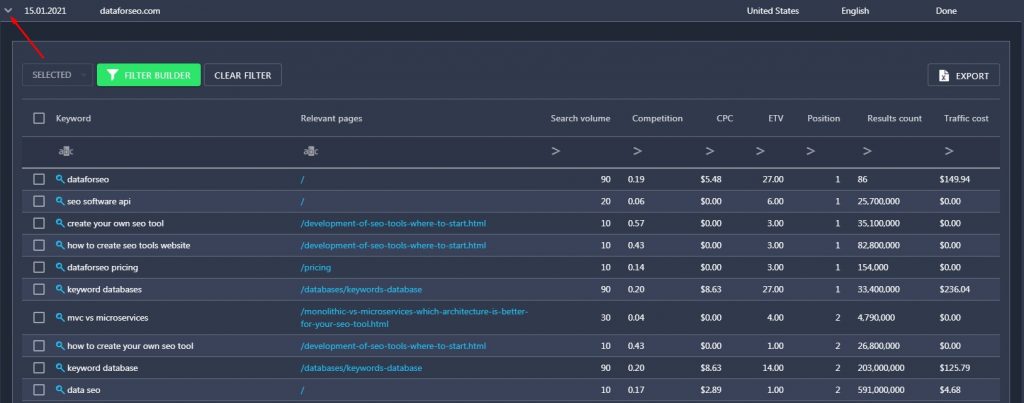Screen dimensions: 1024x403
Task: Open root '/' link in dataforseo row
Action: 303,179
